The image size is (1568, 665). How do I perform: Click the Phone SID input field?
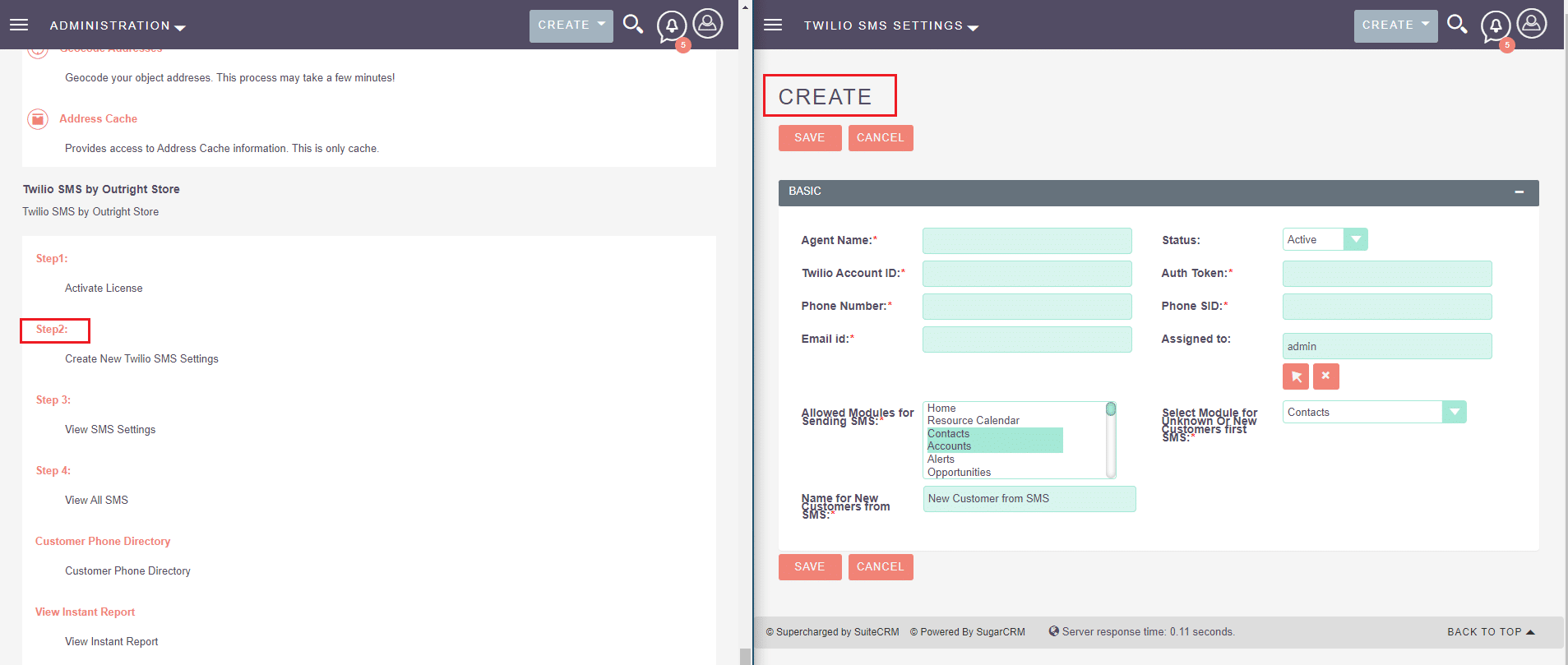click(x=1387, y=307)
